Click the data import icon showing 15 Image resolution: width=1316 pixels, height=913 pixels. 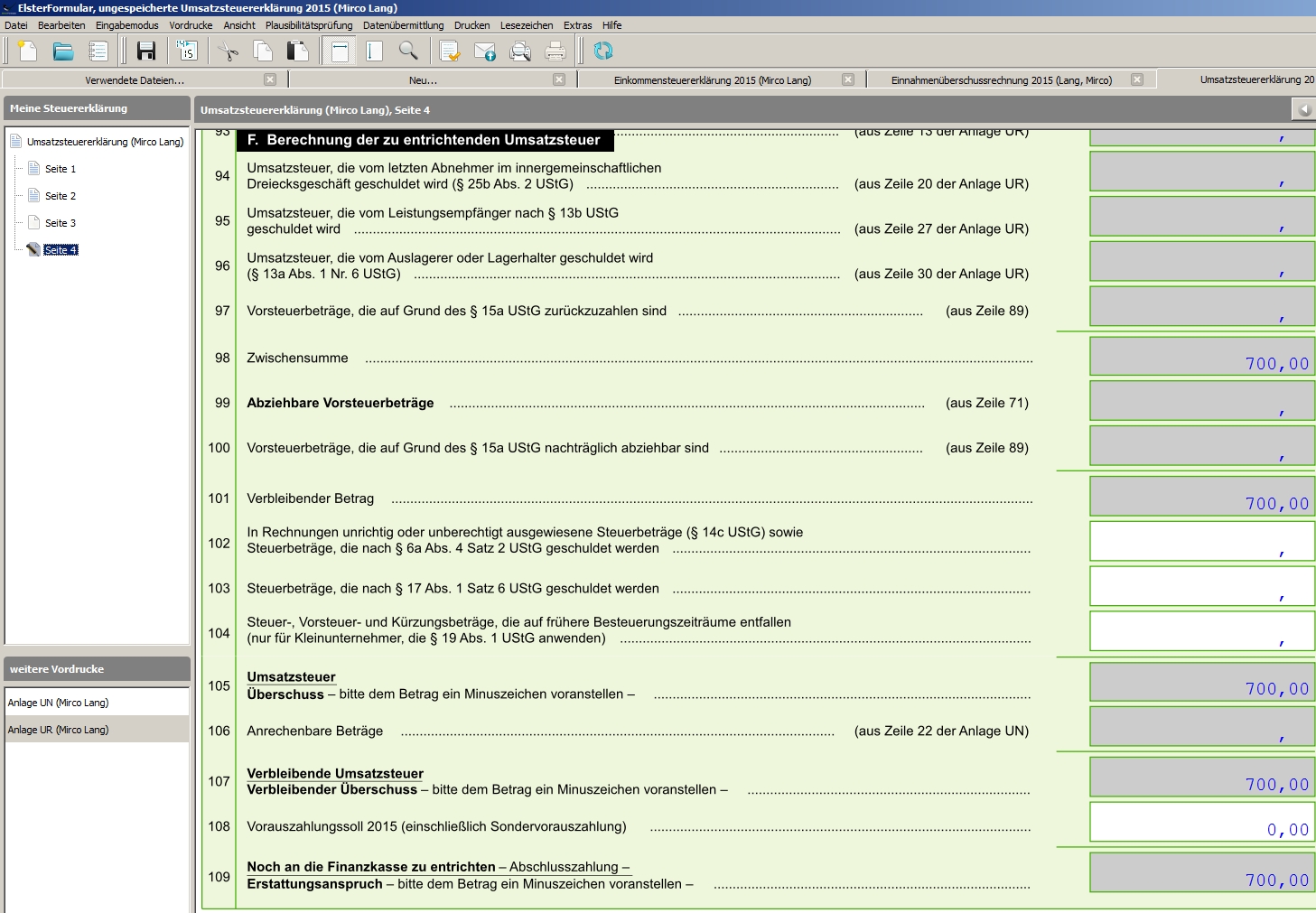coord(187,51)
